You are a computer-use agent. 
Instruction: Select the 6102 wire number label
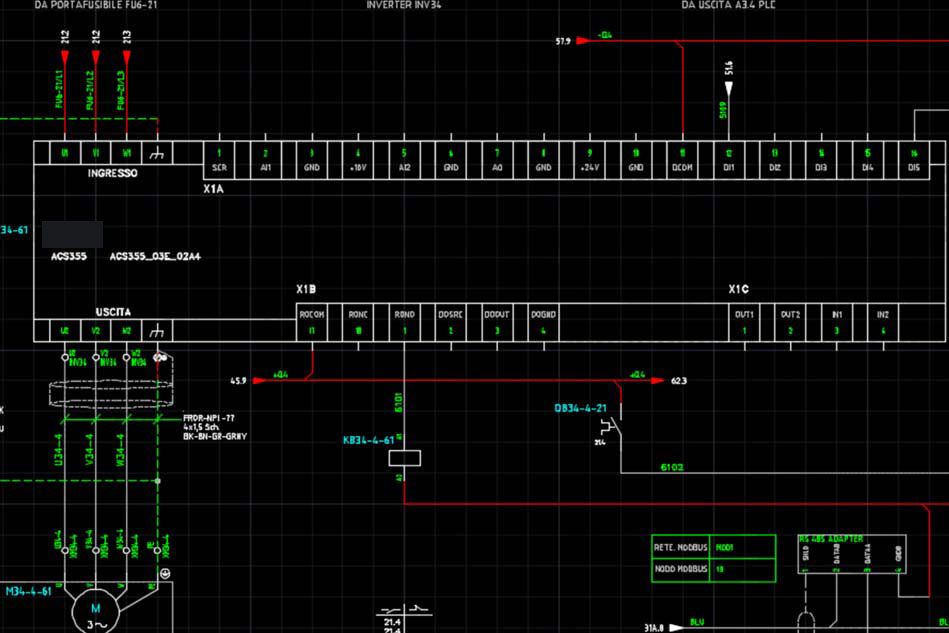click(x=671, y=467)
